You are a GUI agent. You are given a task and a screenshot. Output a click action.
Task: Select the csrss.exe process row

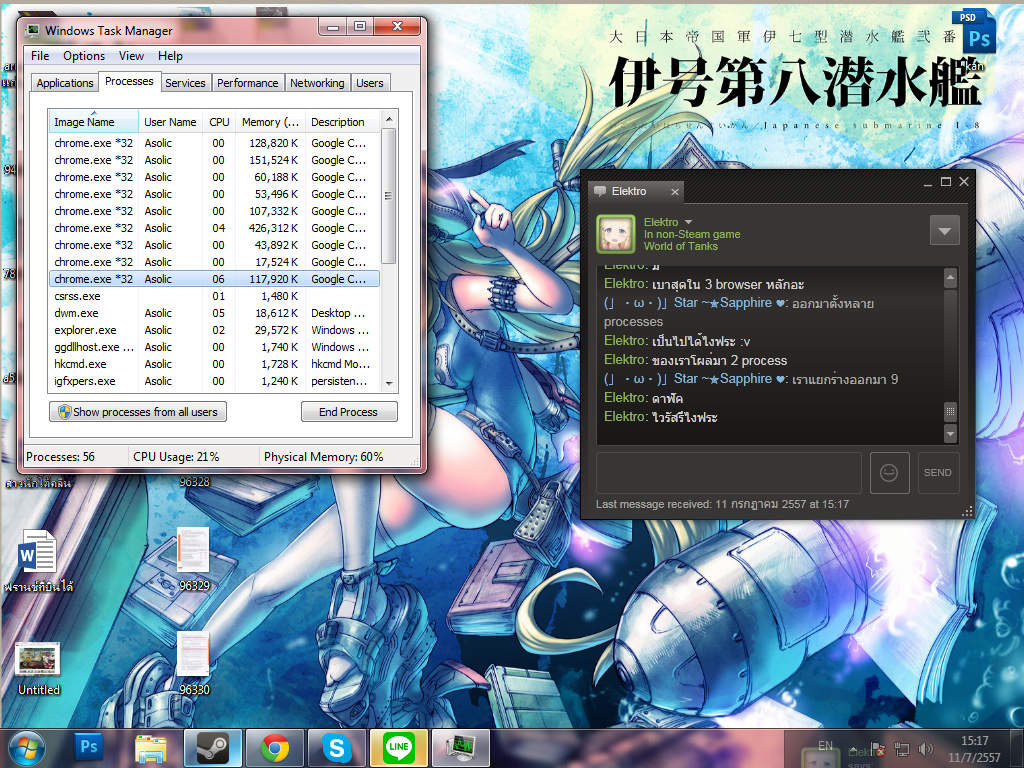[x=214, y=296]
